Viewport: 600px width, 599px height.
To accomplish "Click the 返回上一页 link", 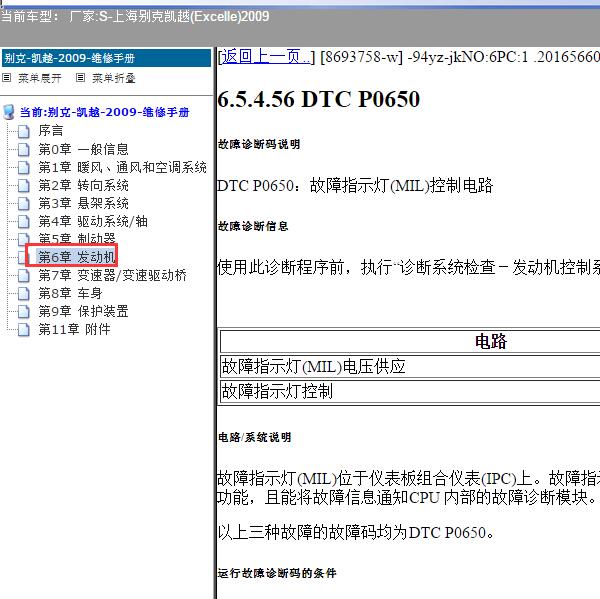I will coord(266,57).
